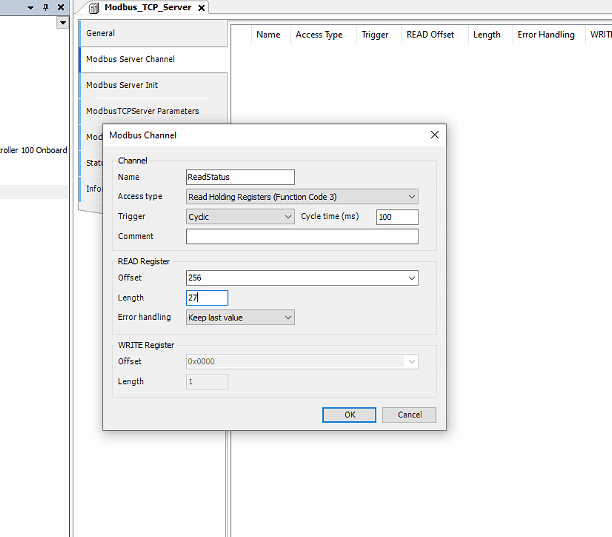Open the small dropdown below panel header
The image size is (612, 537).
click(x=62, y=23)
